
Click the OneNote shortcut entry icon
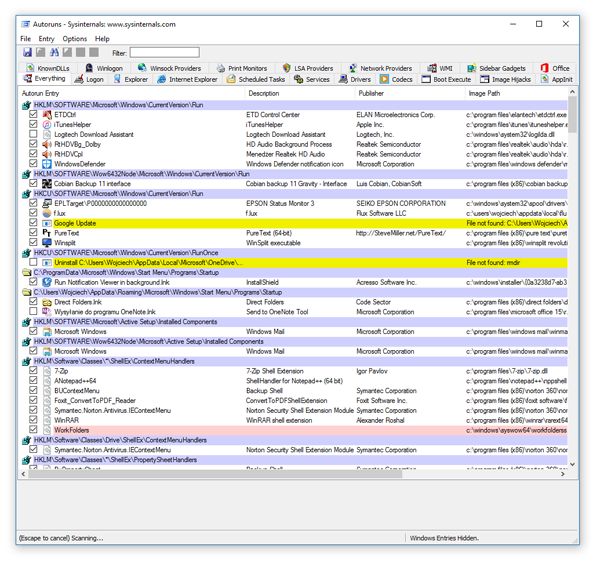pyautogui.click(x=47, y=312)
